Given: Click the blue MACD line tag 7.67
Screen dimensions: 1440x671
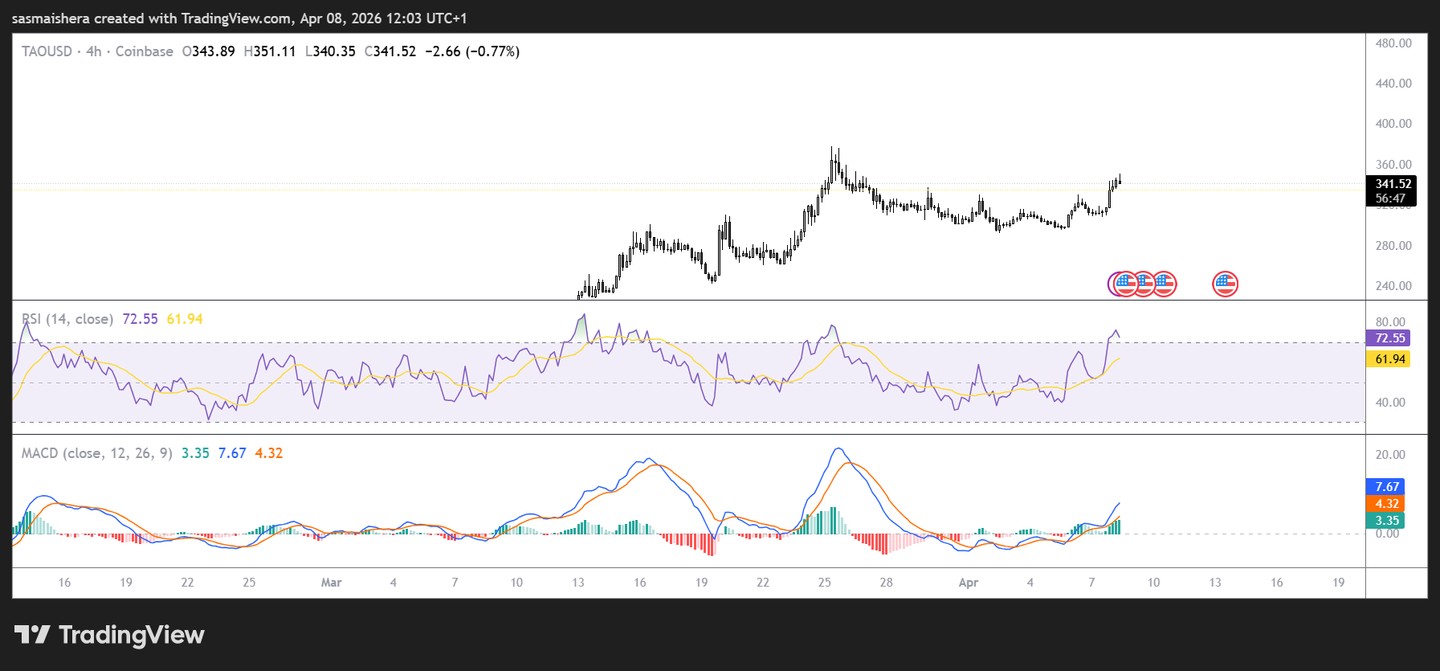Looking at the screenshot, I should click(x=1386, y=486).
